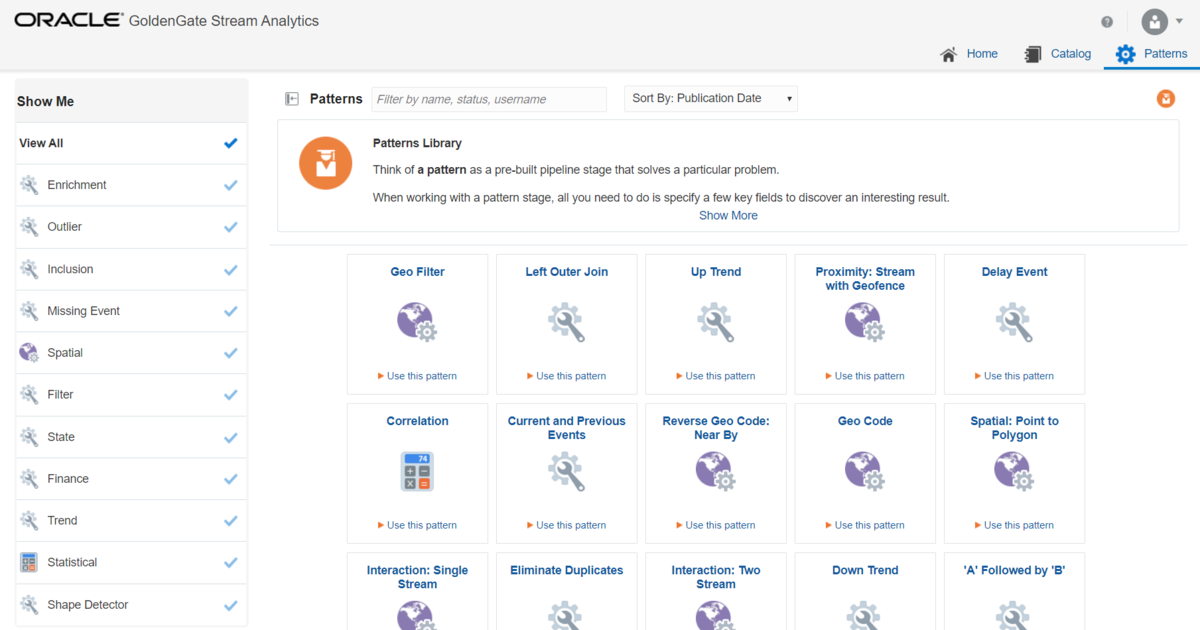Toggle the Filter category checkmark
The height and width of the screenshot is (630, 1200).
(231, 395)
